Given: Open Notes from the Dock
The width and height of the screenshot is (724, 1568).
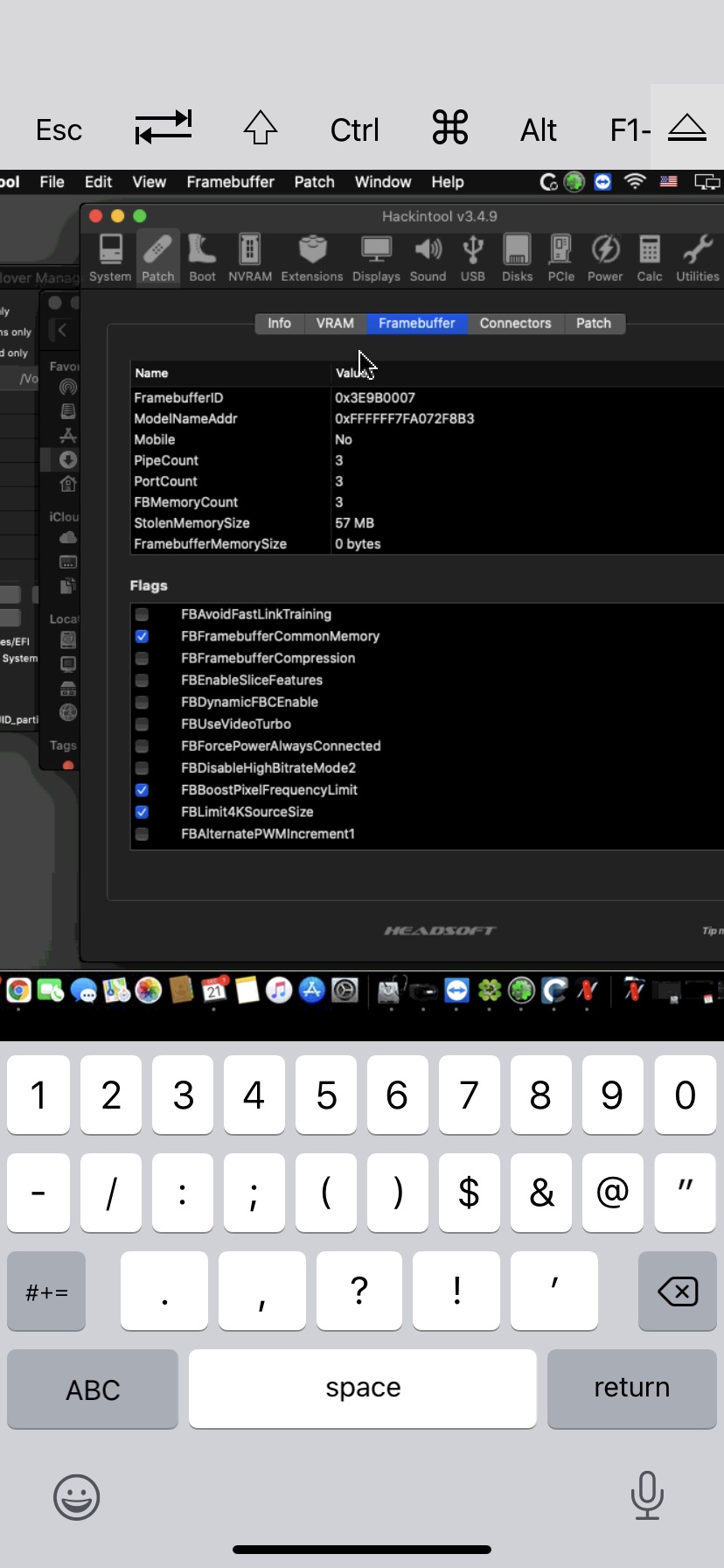Looking at the screenshot, I should coord(247,990).
